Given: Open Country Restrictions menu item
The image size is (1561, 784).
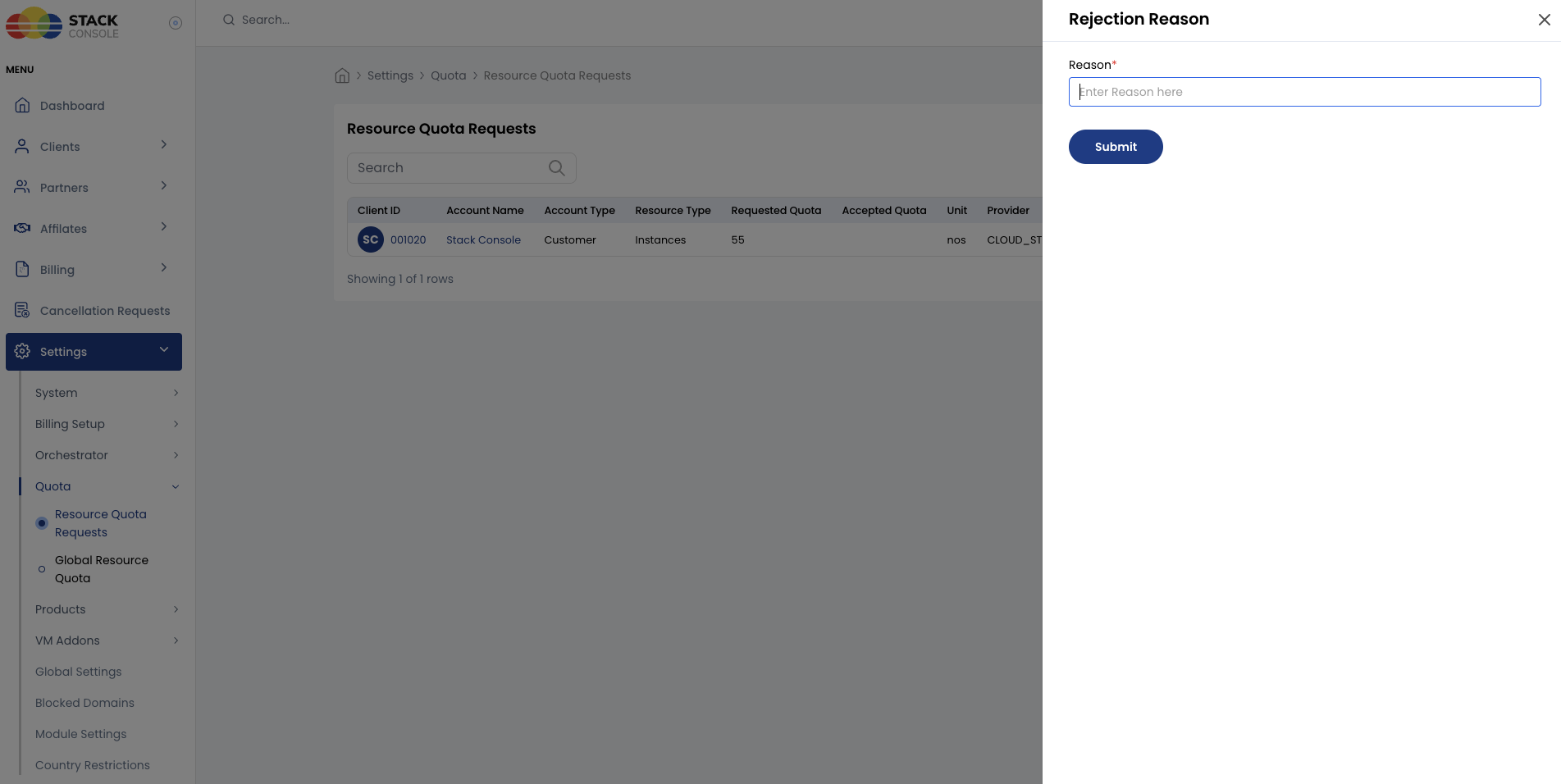Looking at the screenshot, I should (93, 765).
